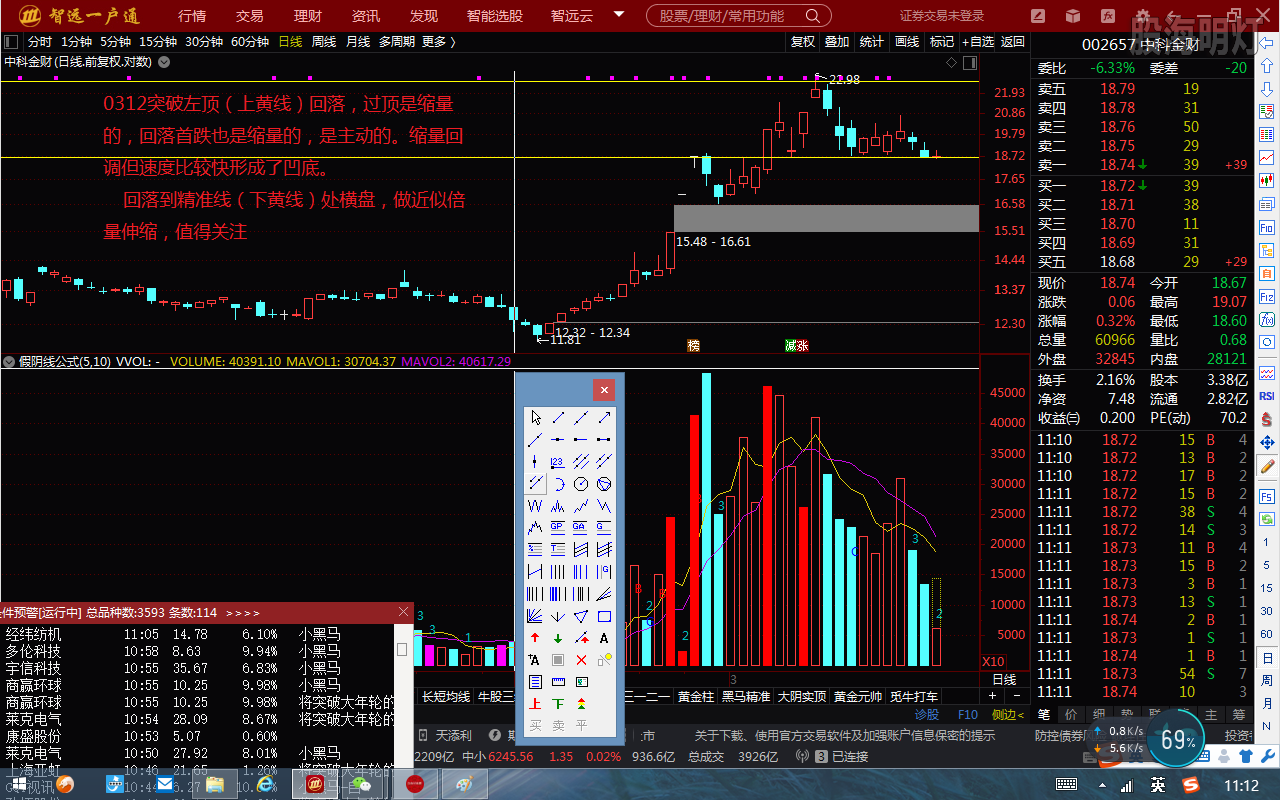
Task: Collapse the side panel via 侧边<
Action: (x=1008, y=715)
